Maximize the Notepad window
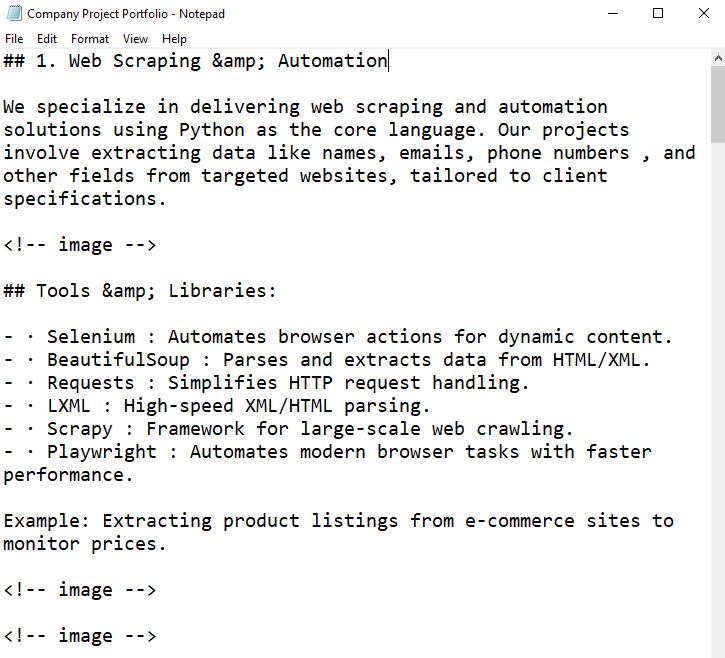Viewport: 725px width, 658px height. coord(657,13)
